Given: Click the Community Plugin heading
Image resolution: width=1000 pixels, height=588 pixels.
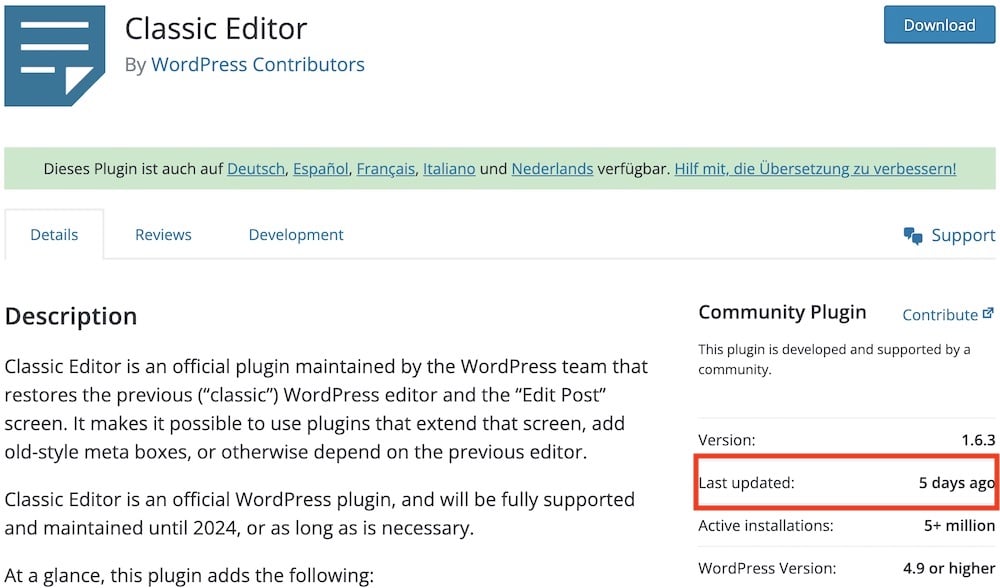Looking at the screenshot, I should (x=782, y=312).
